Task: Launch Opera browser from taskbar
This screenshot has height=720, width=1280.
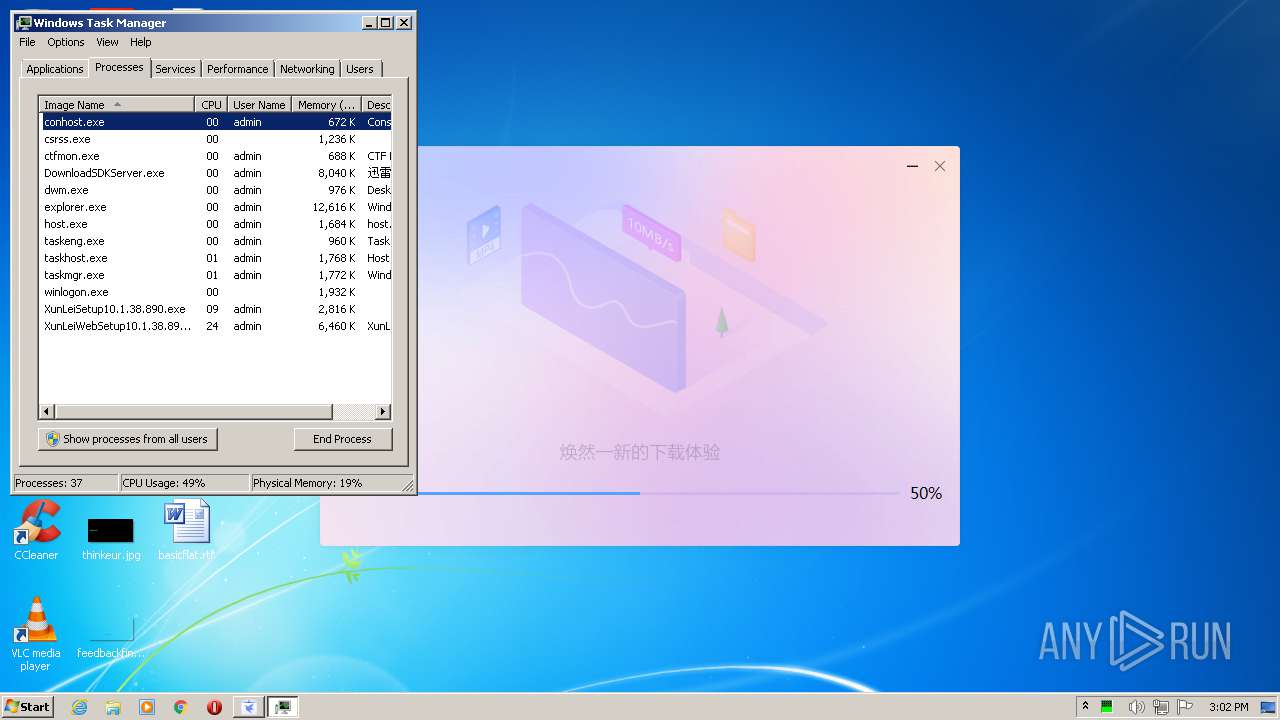Action: pos(214,707)
